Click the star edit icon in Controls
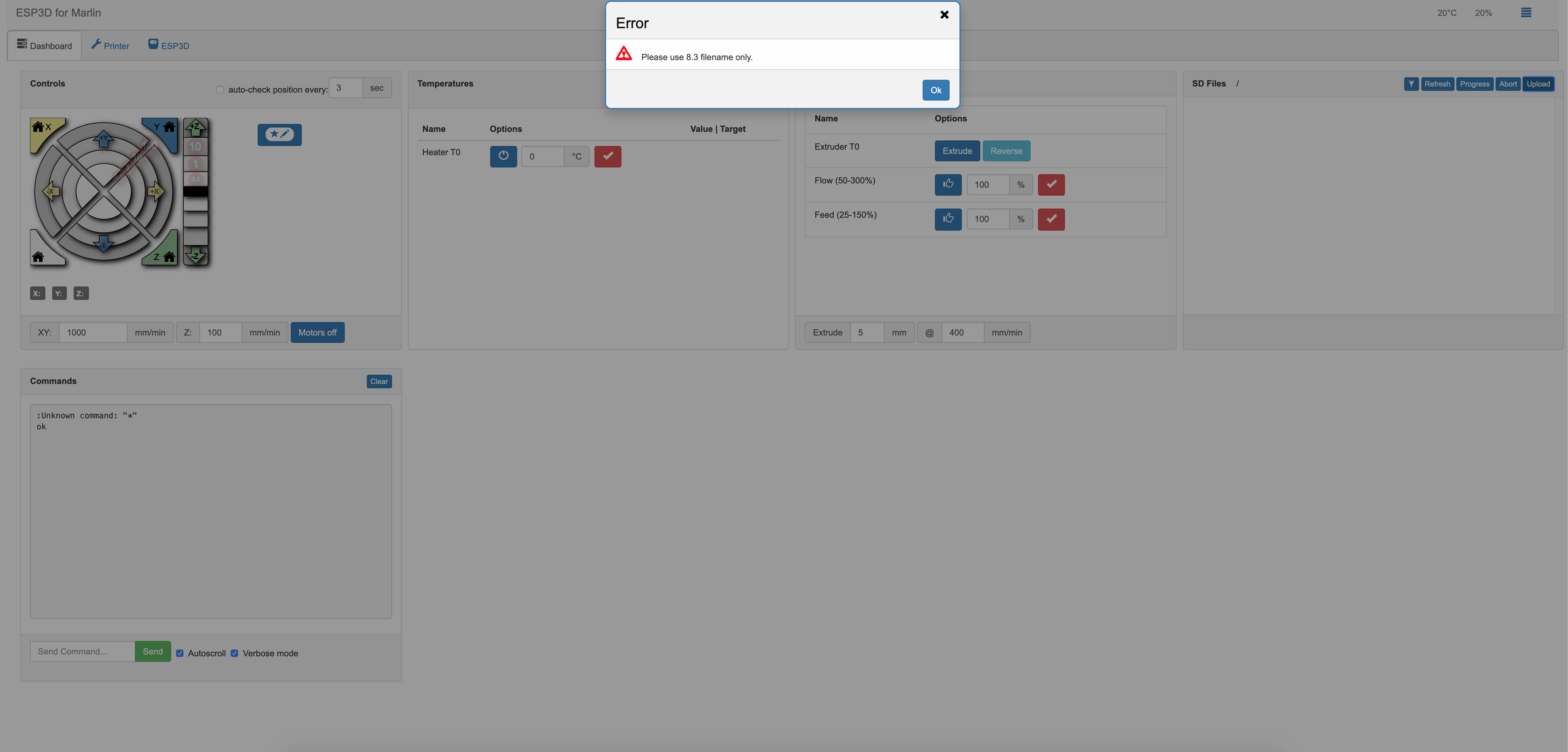The height and width of the screenshot is (752, 1568). (279, 134)
